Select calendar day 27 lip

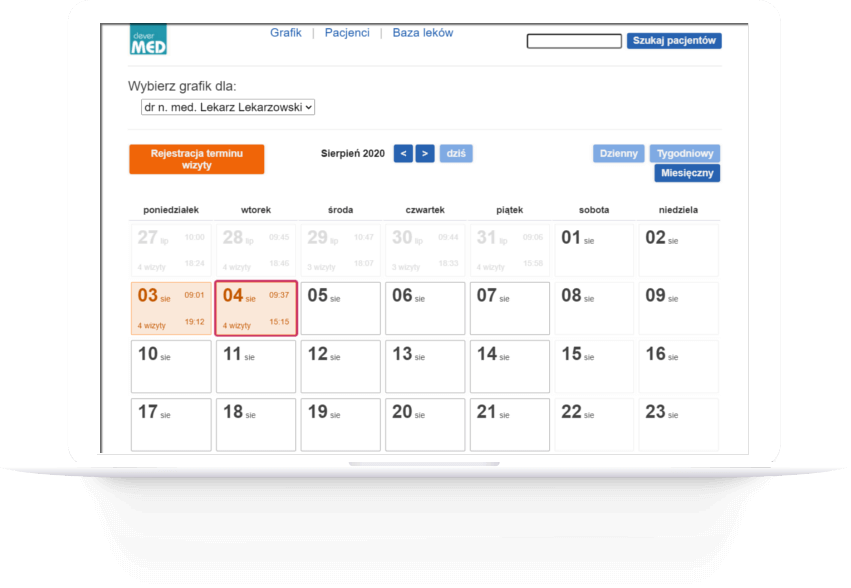[x=171, y=250]
